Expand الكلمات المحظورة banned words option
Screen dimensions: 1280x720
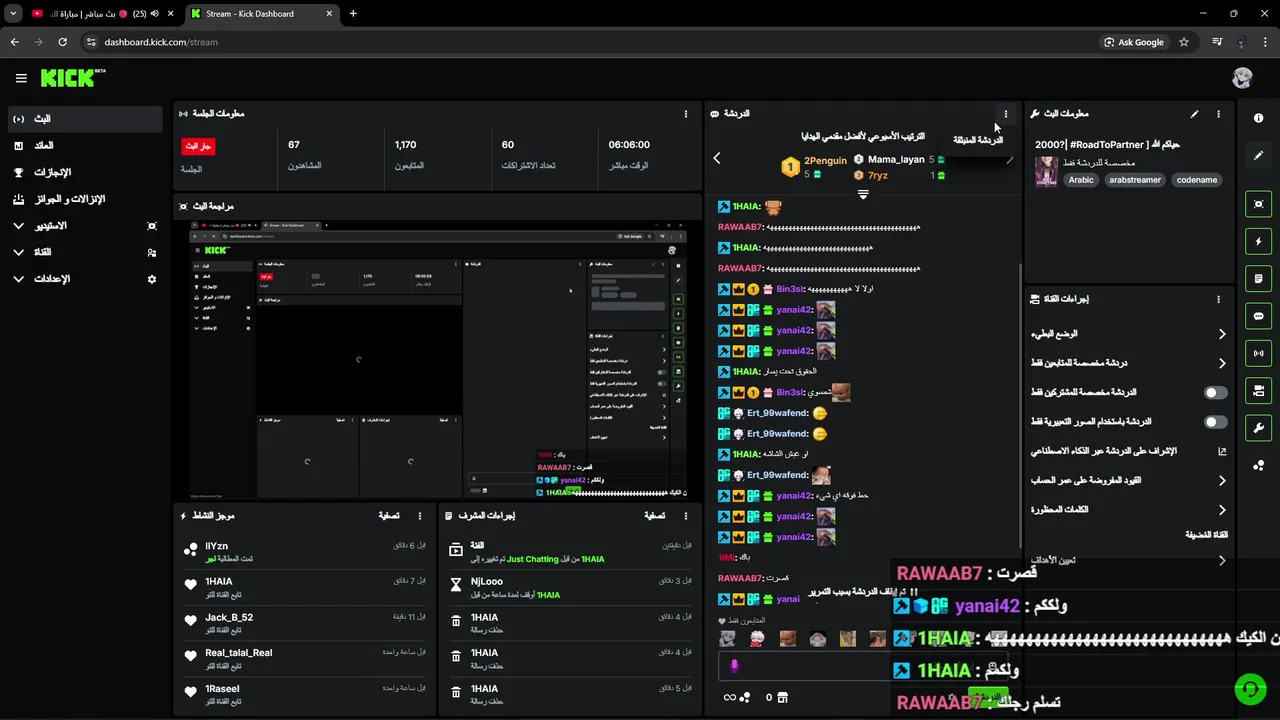coord(1129,510)
